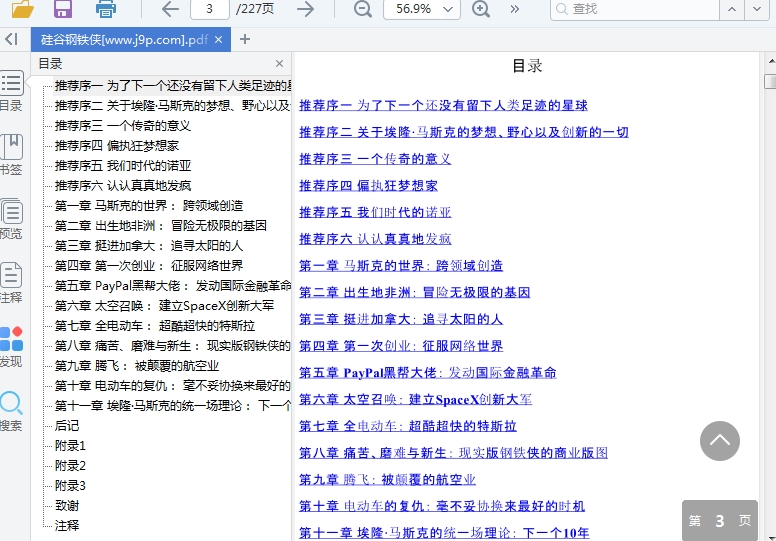Viewport: 776px width, 541px height.
Task: Go to the next page arrow
Action: point(305,9)
